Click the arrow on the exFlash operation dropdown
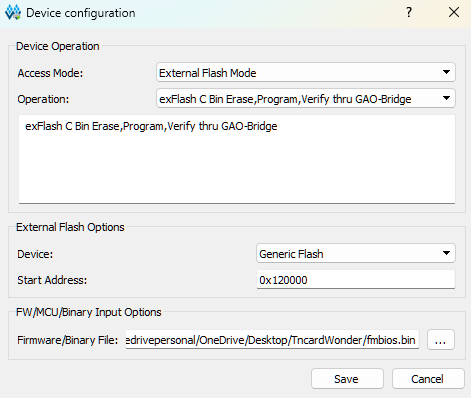 tap(446, 98)
